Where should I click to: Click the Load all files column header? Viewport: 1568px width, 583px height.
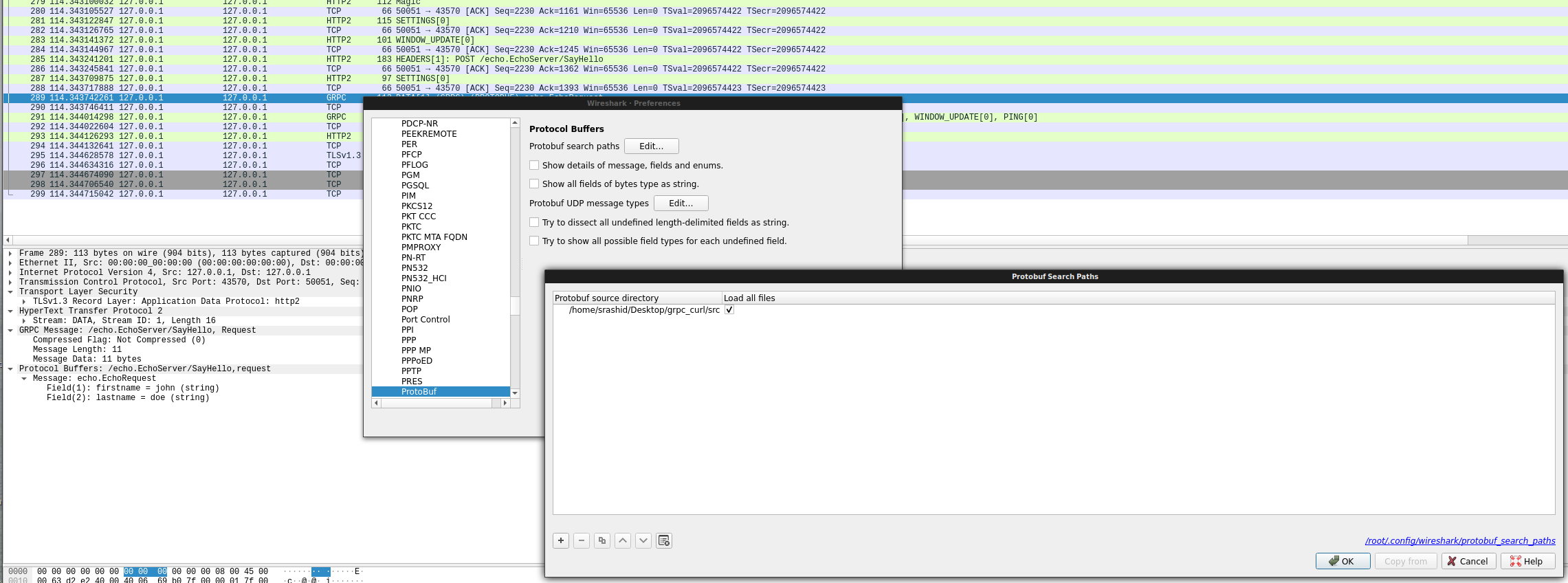point(1138,298)
